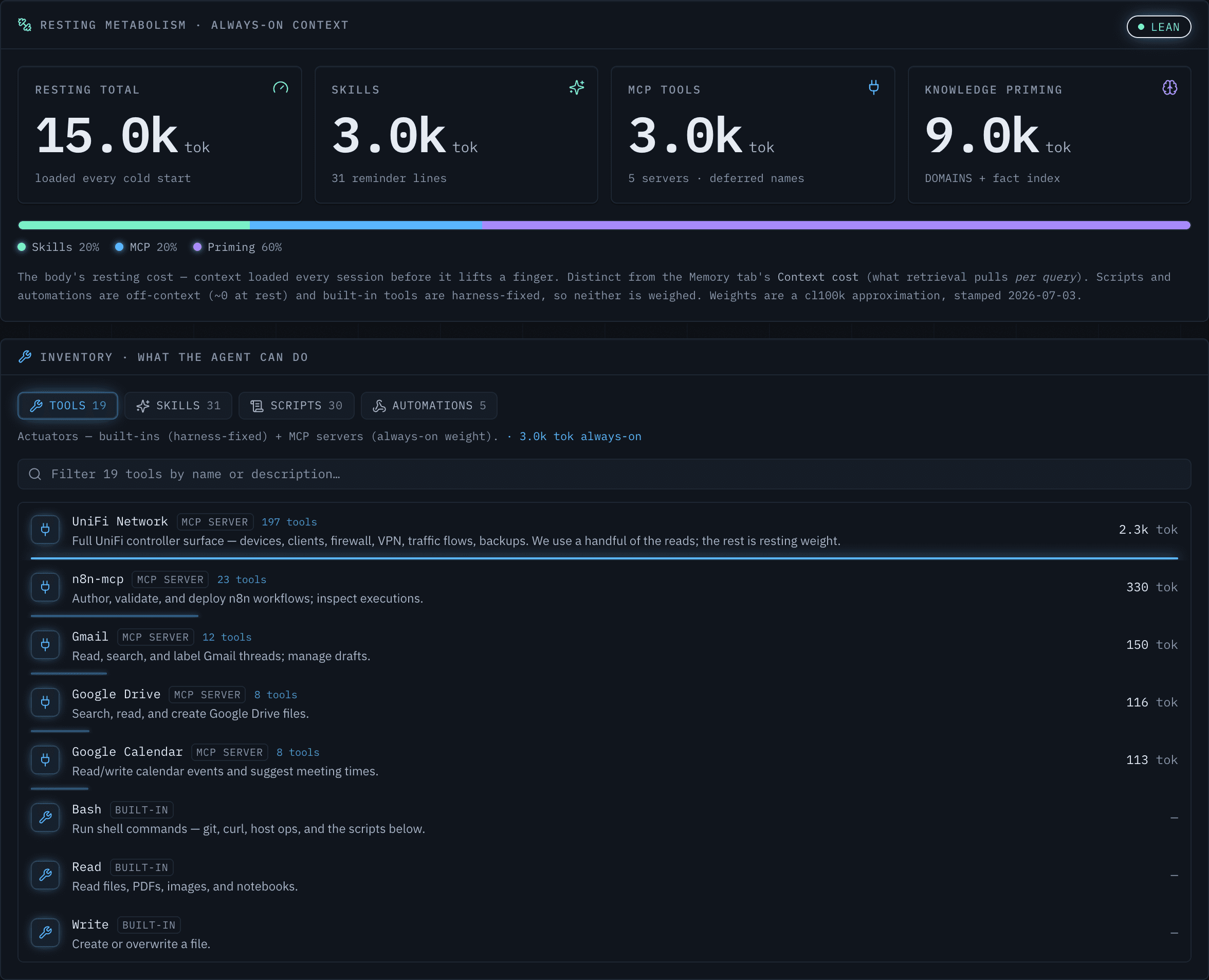Click the Write wrench icon
Viewport: 1209px width, 980px height.
click(46, 933)
